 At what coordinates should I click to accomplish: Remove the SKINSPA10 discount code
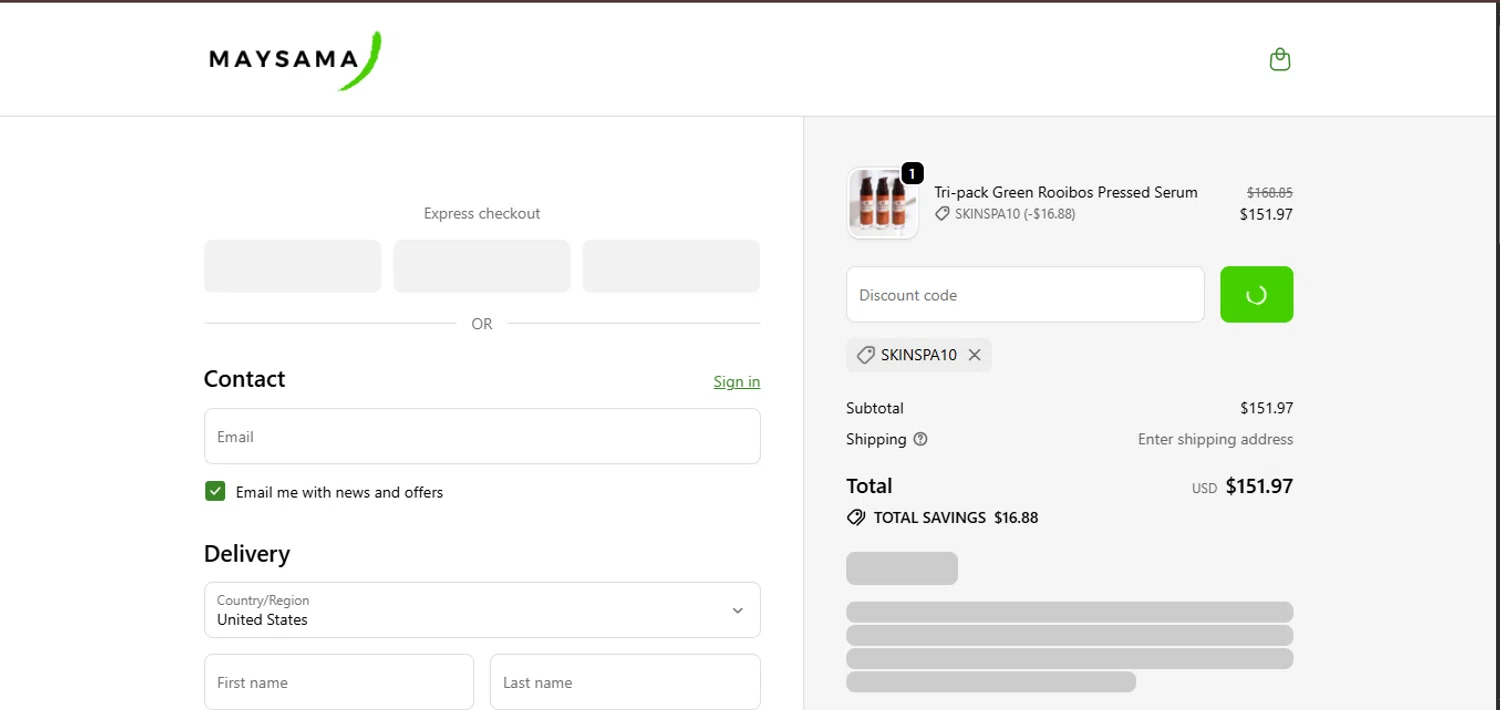click(974, 355)
